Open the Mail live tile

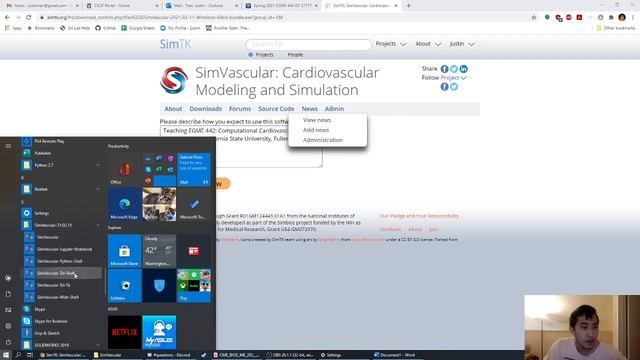(194, 169)
